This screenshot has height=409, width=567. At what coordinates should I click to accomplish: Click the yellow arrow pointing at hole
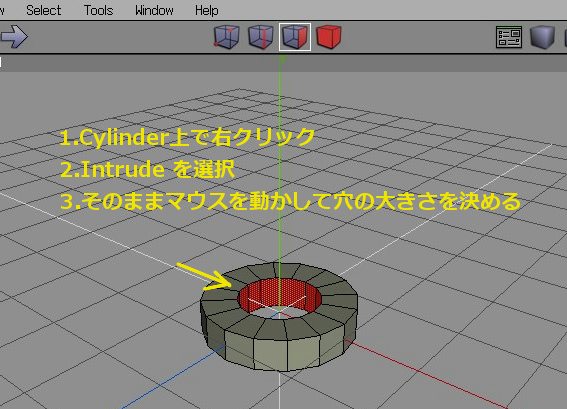[204, 277]
